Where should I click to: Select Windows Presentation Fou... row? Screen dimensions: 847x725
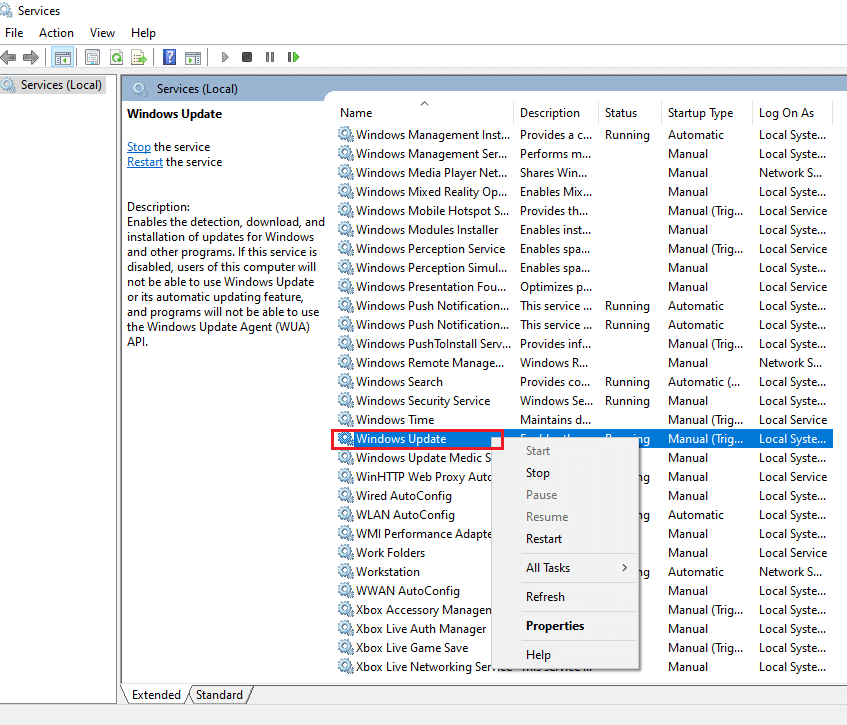(582, 286)
